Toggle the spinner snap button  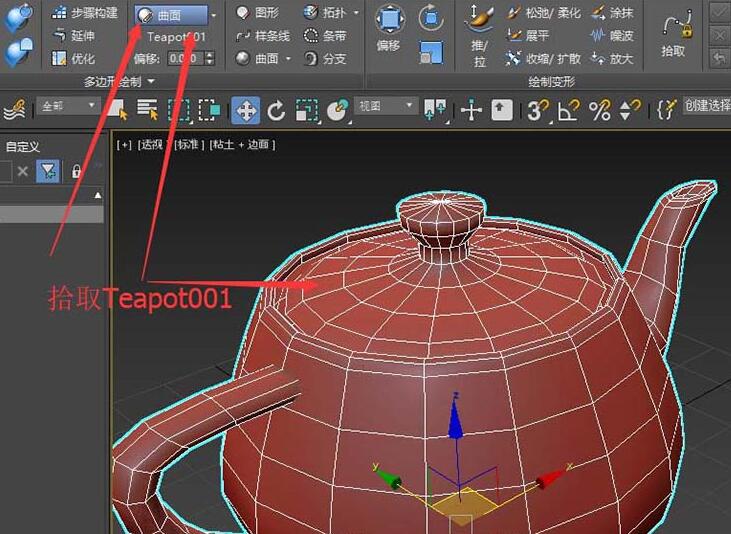point(630,111)
